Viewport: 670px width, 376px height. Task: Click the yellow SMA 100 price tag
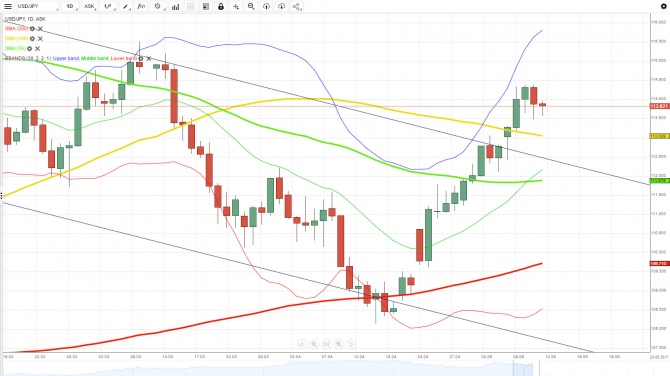click(659, 136)
